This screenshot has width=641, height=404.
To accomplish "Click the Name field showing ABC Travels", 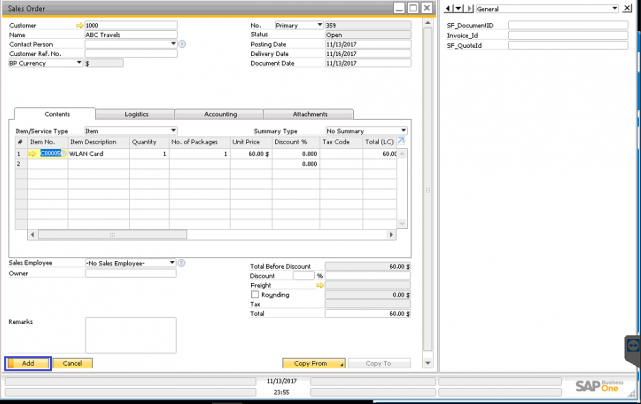I will point(131,35).
